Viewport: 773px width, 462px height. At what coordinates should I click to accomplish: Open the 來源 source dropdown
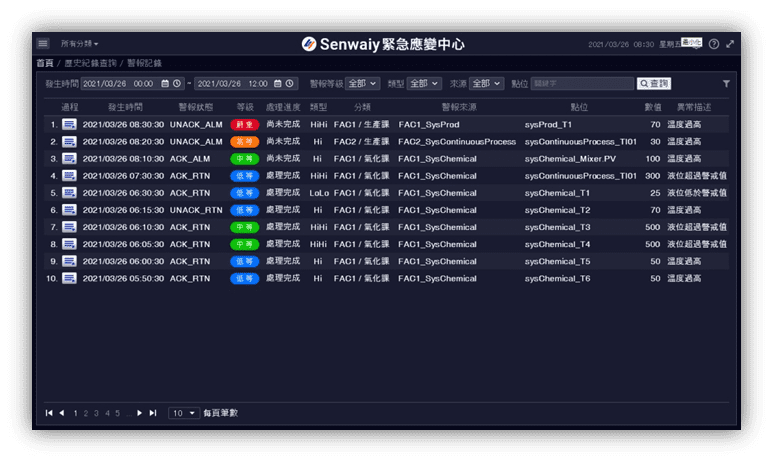point(486,84)
